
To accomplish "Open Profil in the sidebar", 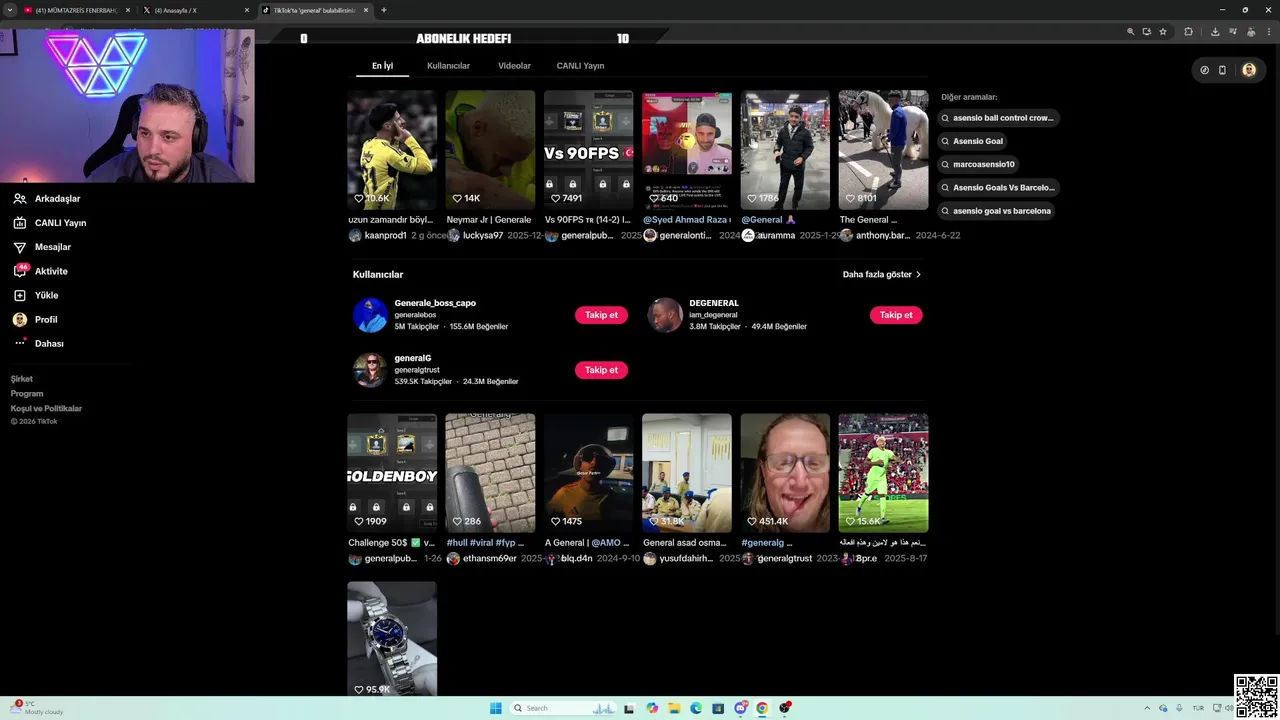I will (x=35, y=320).
